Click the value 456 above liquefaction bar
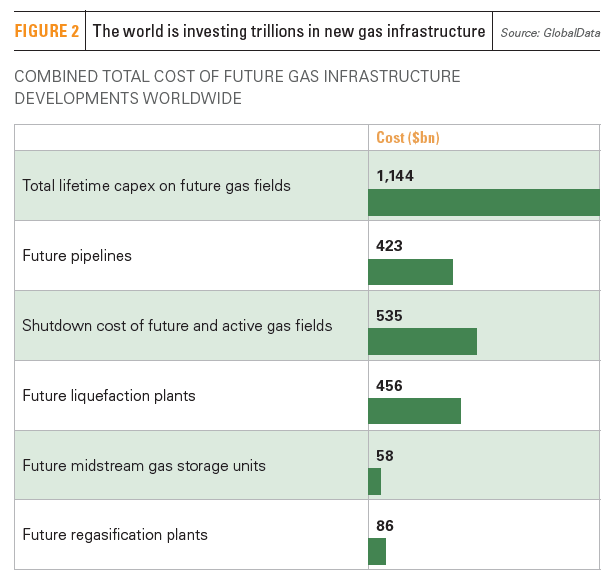The width and height of the screenshot is (610, 582). [x=389, y=385]
